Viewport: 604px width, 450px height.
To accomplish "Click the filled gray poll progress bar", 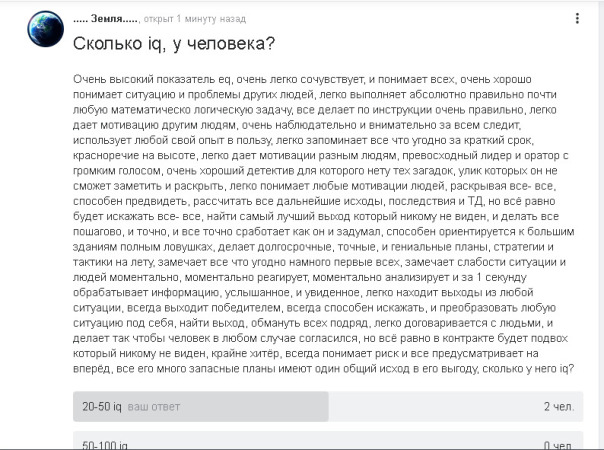I will (250, 407).
